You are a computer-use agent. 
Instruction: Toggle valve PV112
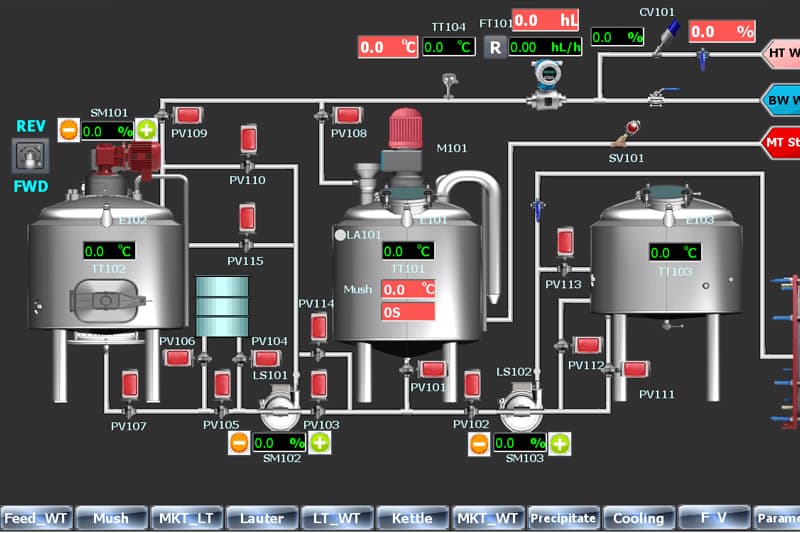point(587,345)
